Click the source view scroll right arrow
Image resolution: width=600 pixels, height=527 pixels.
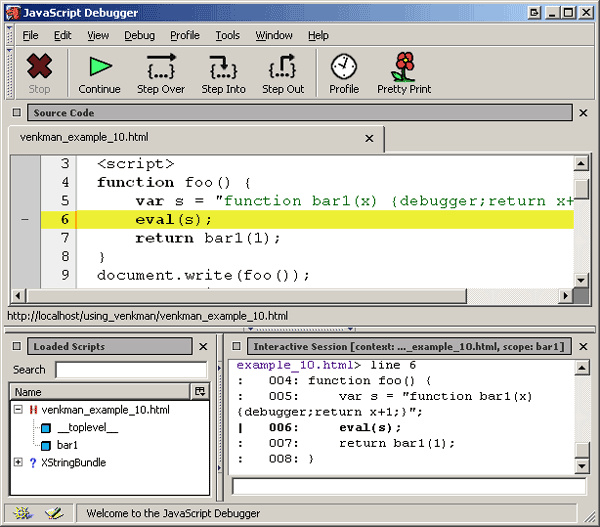point(566,296)
